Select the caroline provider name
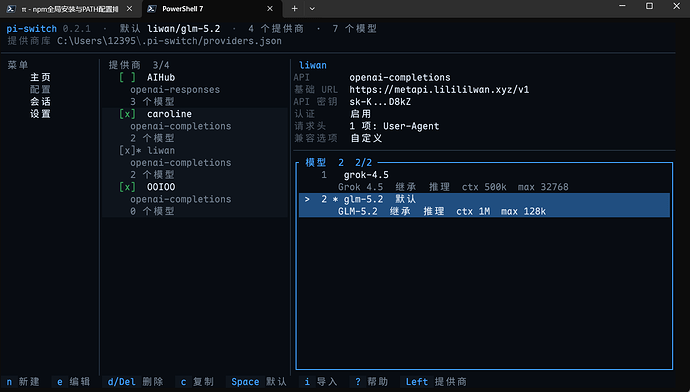This screenshot has height=392, width=690. tap(169, 114)
